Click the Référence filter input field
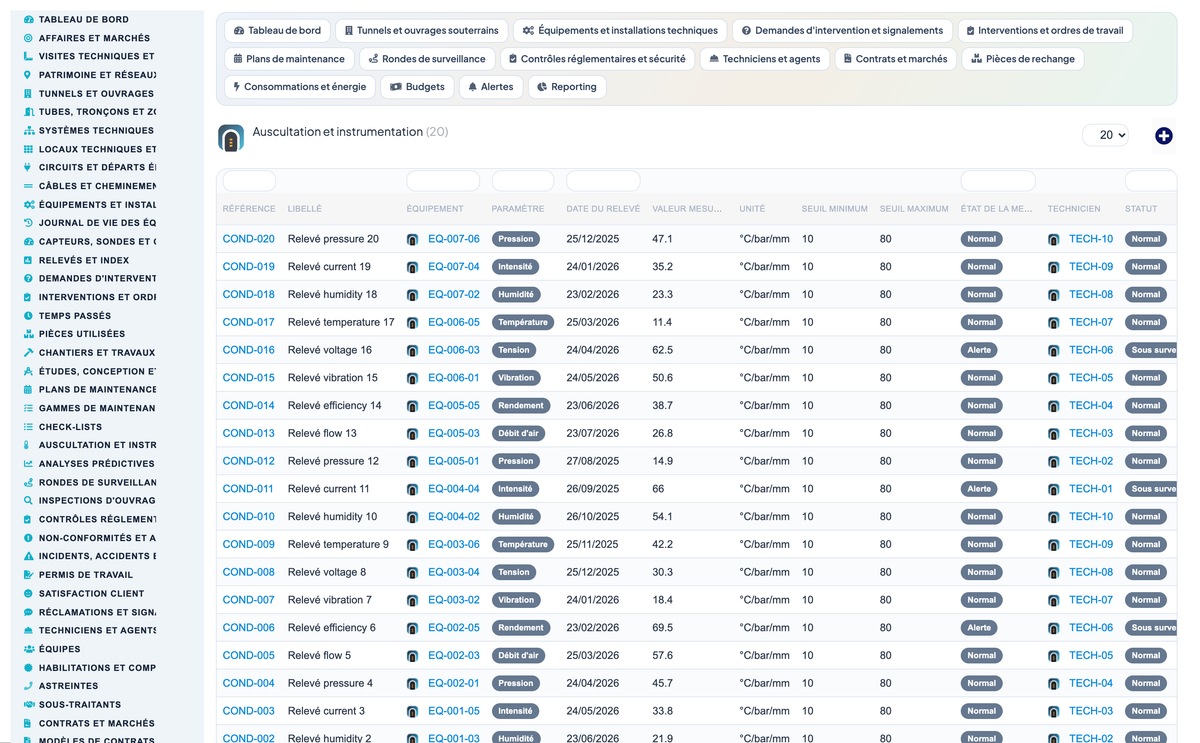This screenshot has width=1200, height=743. 249,181
